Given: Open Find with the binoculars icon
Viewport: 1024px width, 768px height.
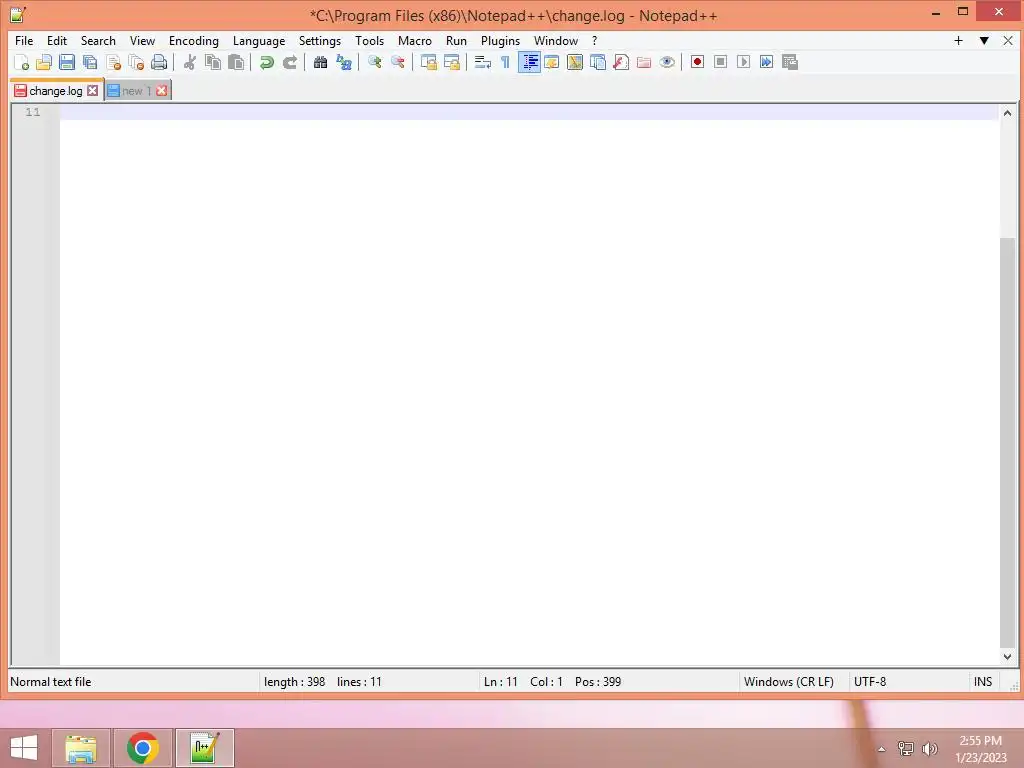Looking at the screenshot, I should 320,62.
